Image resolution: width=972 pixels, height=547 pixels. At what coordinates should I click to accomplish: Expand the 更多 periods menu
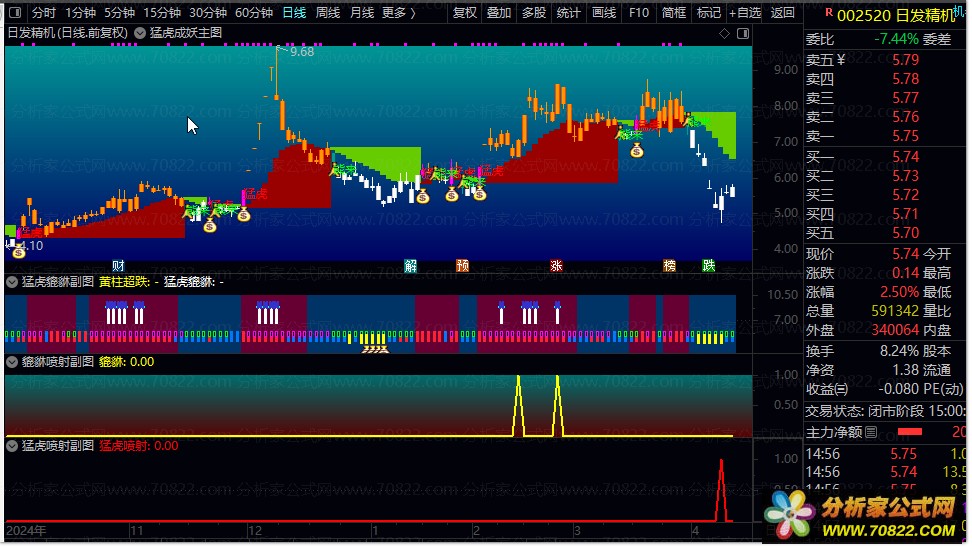[x=399, y=12]
